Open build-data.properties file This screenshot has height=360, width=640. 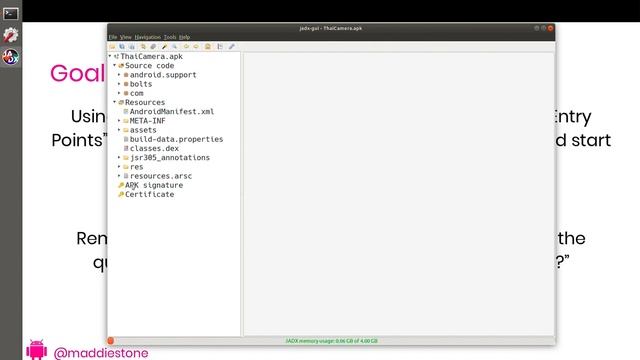coord(176,139)
